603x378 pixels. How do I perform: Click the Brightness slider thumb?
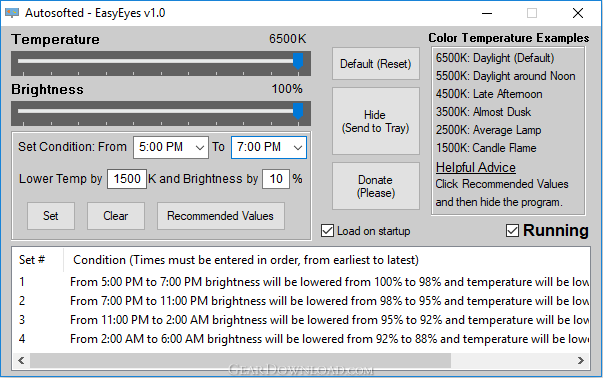[298, 112]
